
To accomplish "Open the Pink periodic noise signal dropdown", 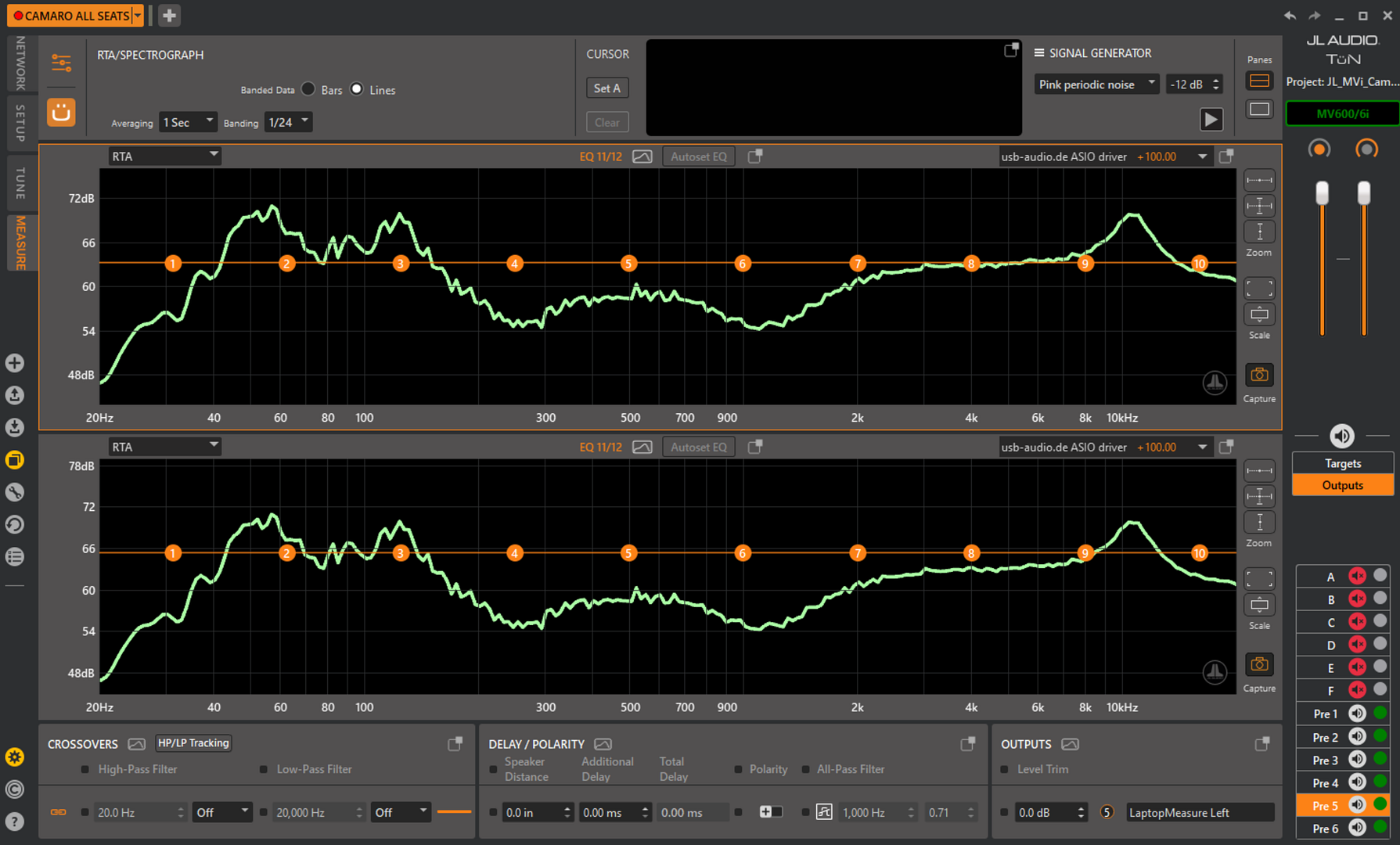I will 1096,84.
